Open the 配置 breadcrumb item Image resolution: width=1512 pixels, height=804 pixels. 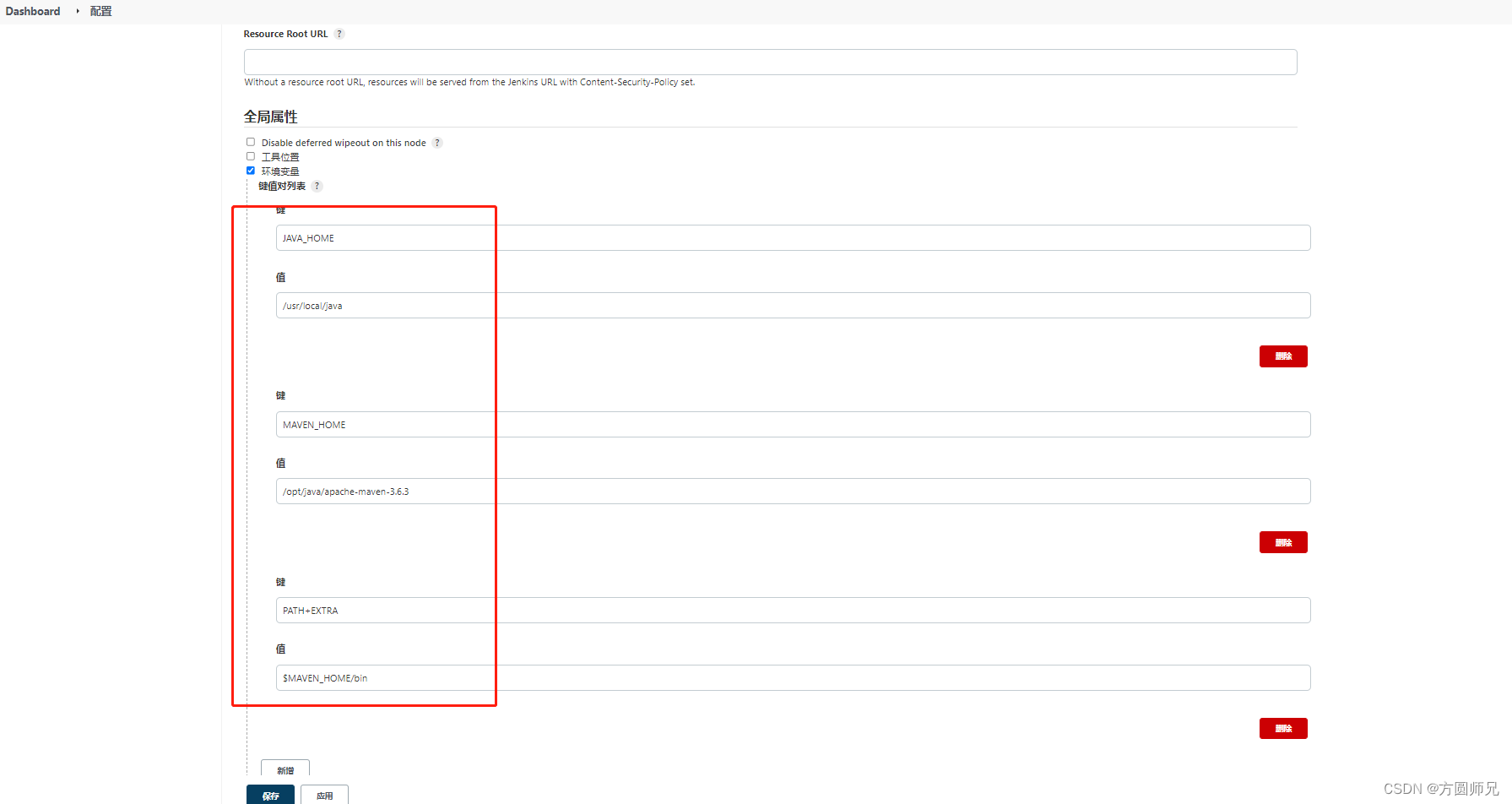[101, 11]
